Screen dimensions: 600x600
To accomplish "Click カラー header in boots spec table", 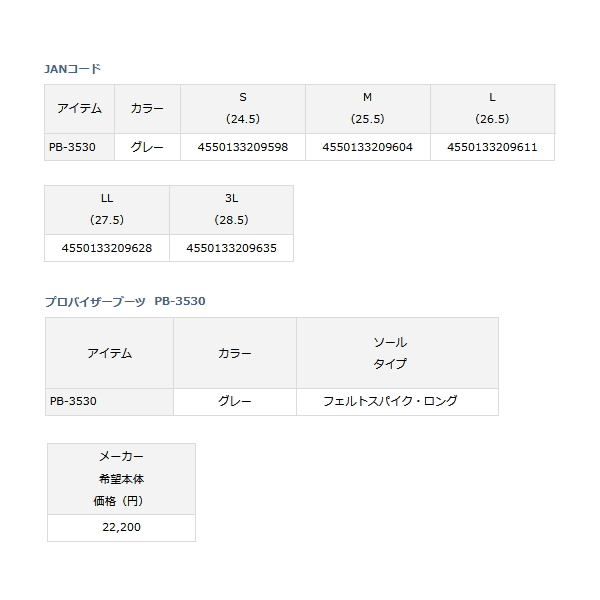I will [x=235, y=353].
